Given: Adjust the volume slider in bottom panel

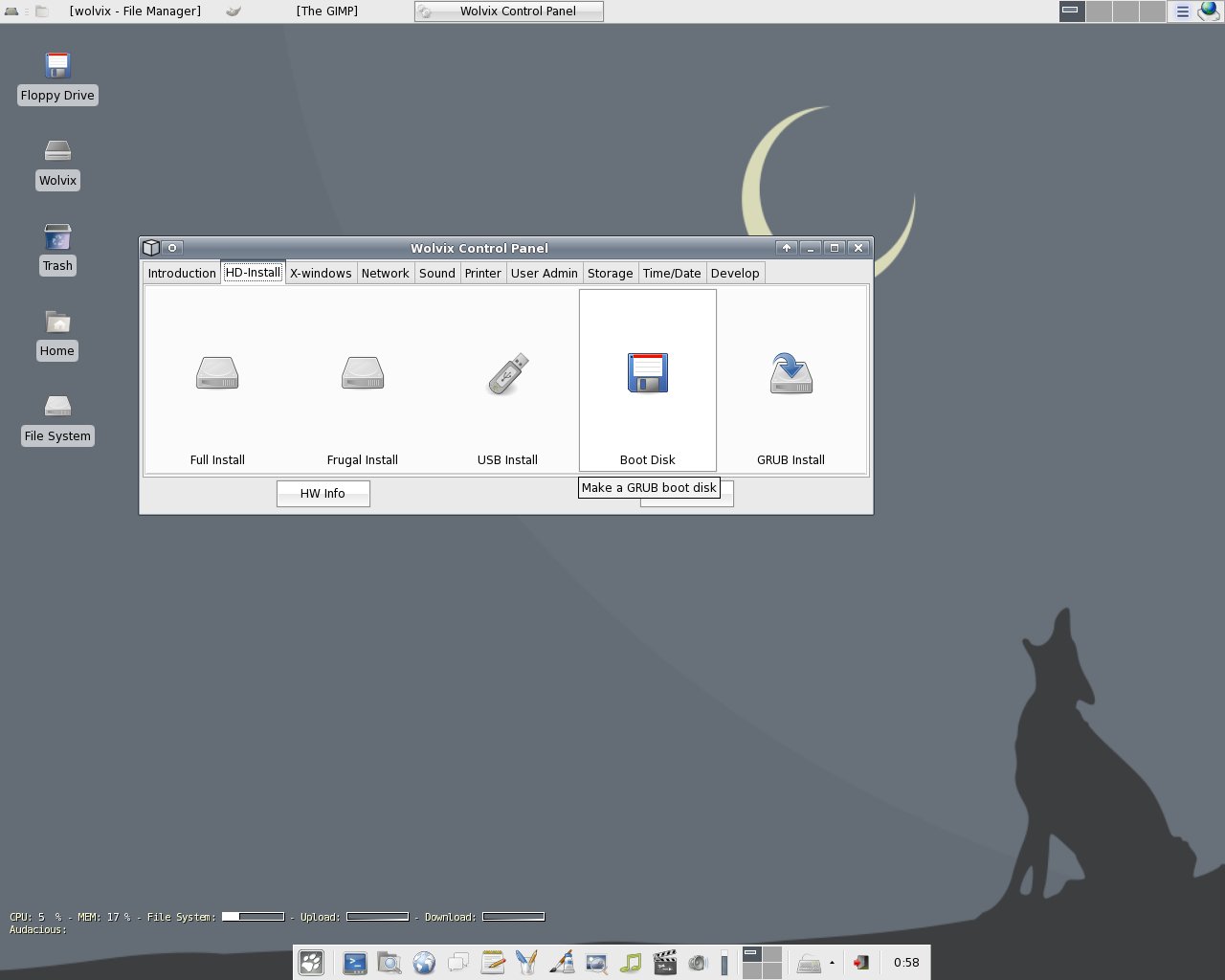Looking at the screenshot, I should click(x=724, y=963).
